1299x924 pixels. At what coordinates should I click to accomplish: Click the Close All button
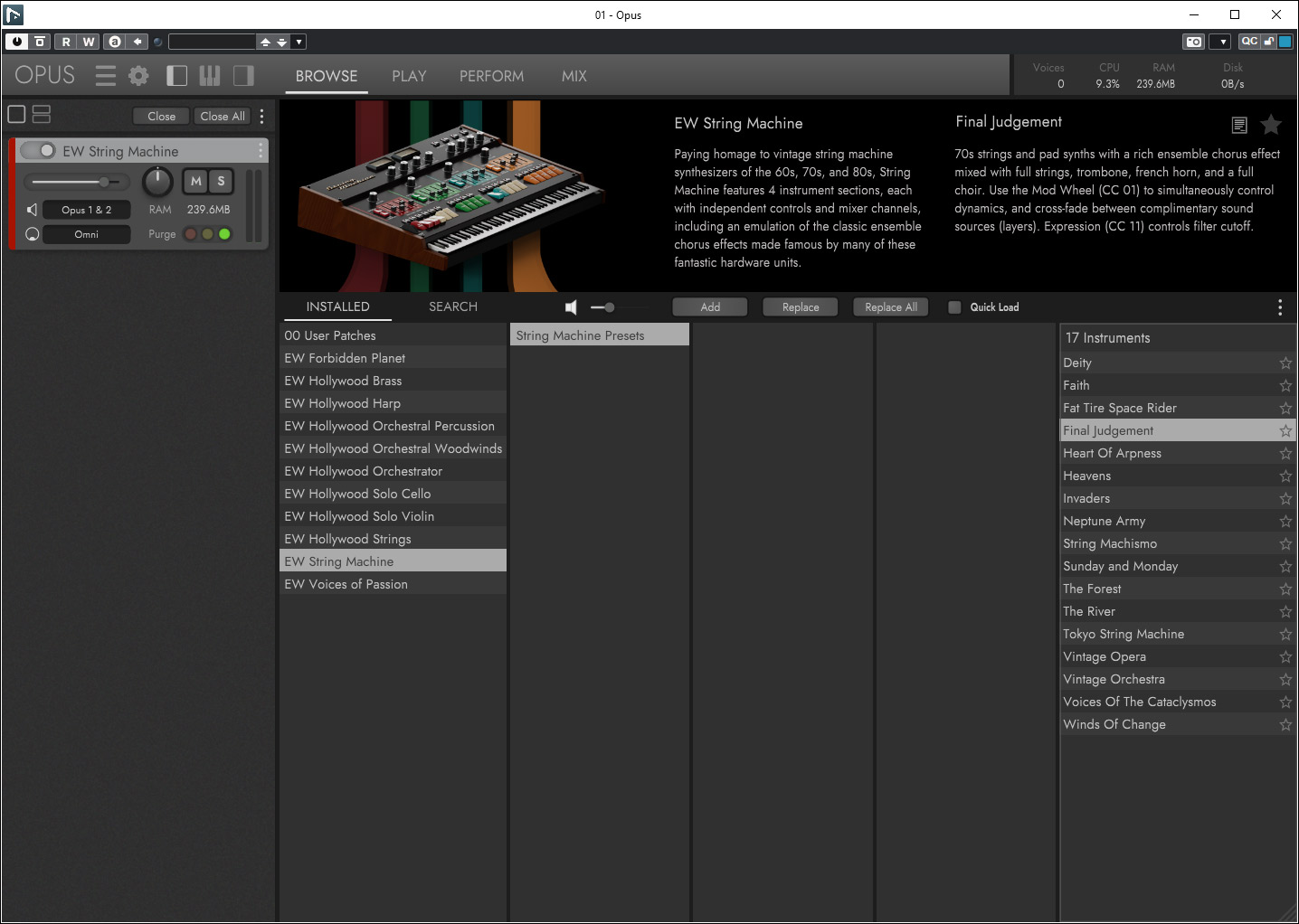pyautogui.click(x=223, y=116)
